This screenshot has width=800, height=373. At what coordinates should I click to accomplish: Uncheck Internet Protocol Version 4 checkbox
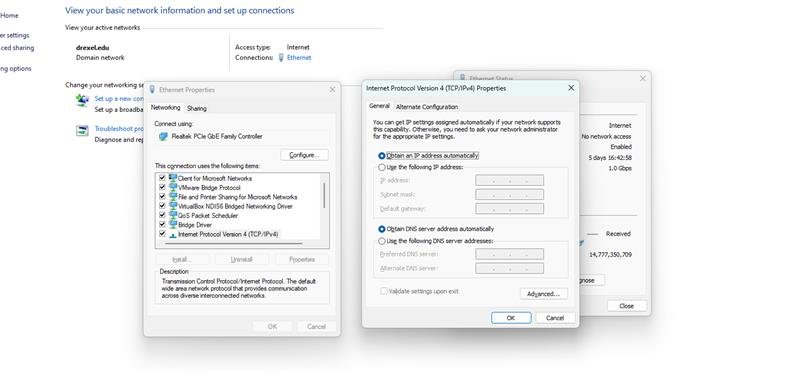162,234
